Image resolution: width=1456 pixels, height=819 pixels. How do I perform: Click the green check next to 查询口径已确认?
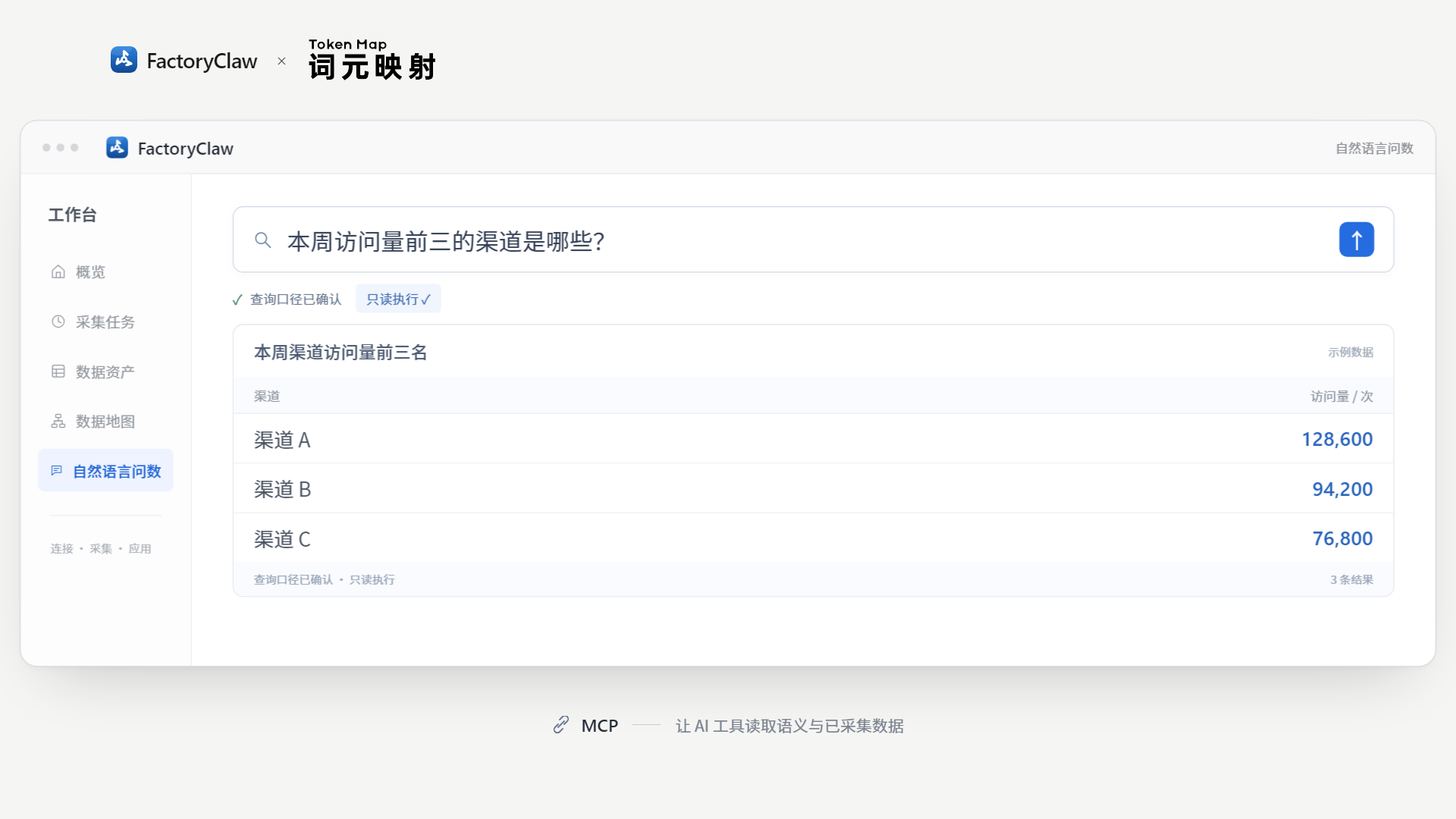237,300
